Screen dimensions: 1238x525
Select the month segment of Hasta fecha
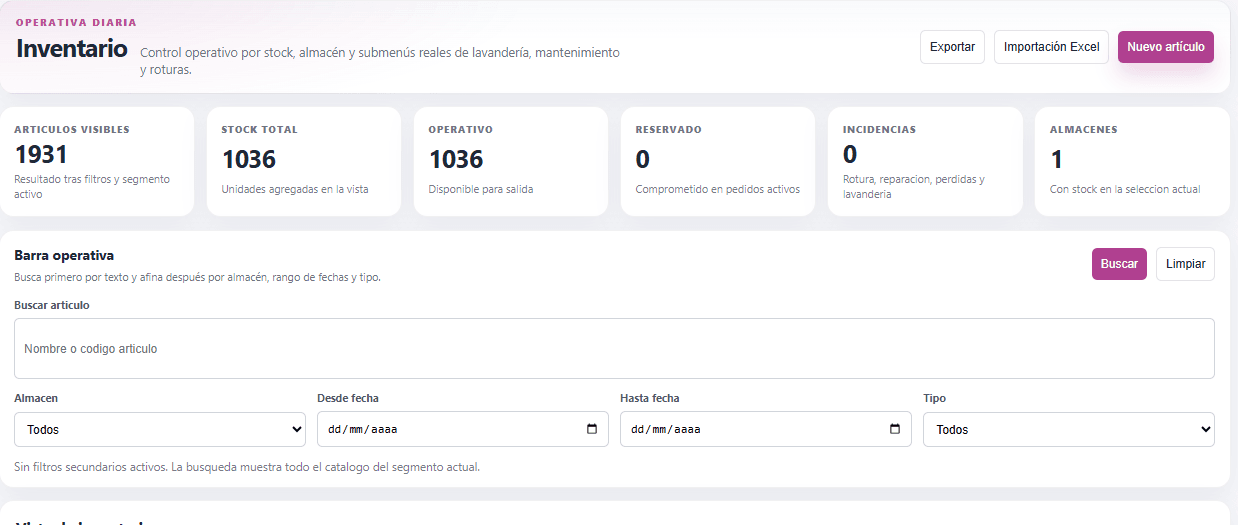point(660,430)
